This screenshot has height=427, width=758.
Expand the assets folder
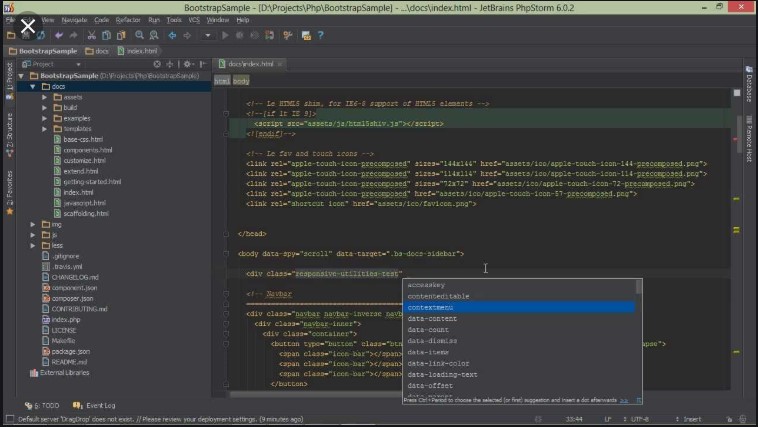44,97
